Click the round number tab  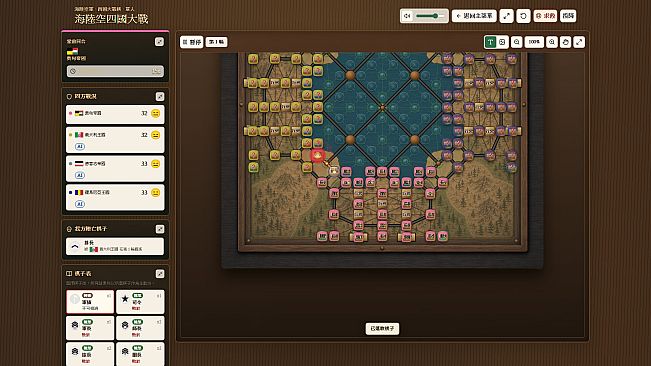(216, 42)
